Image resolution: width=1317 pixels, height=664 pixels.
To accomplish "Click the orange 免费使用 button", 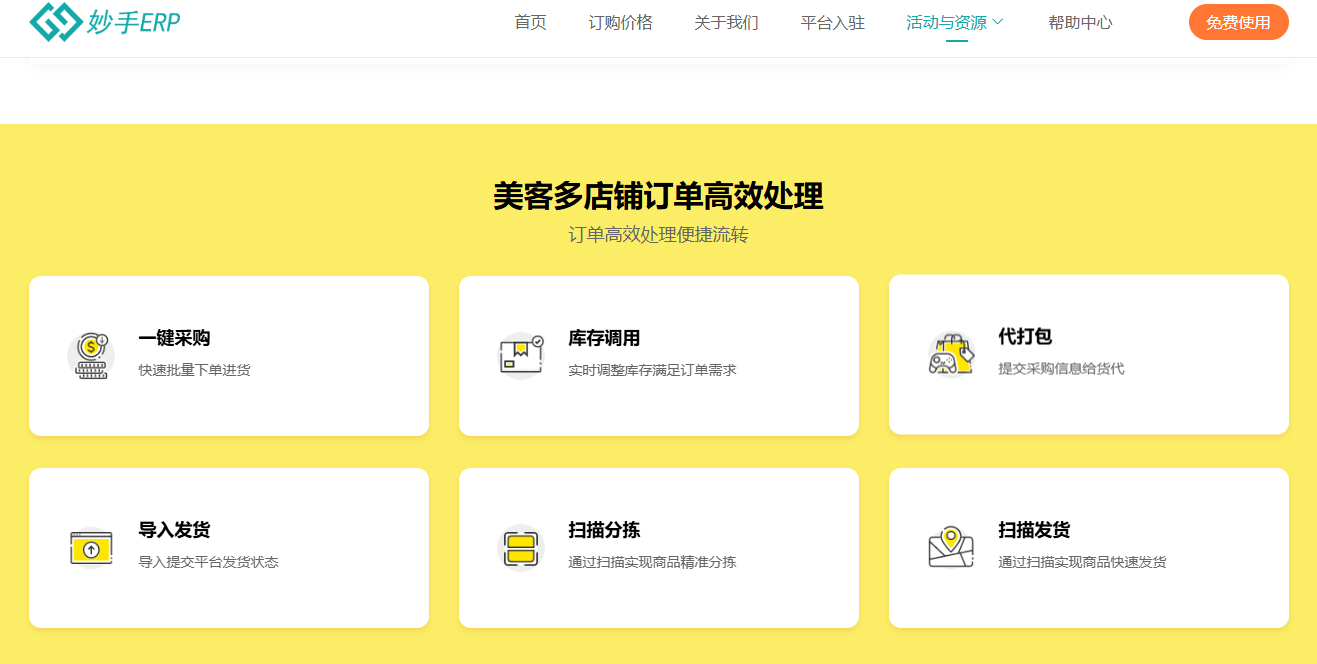I will point(1238,20).
